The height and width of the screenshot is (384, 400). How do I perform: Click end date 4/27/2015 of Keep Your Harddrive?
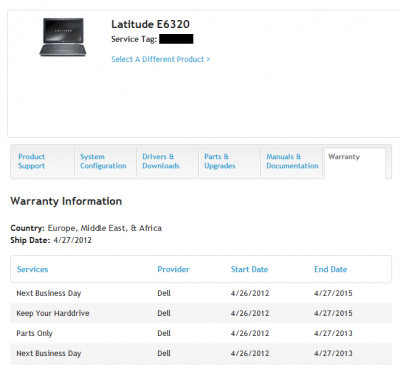click(333, 313)
